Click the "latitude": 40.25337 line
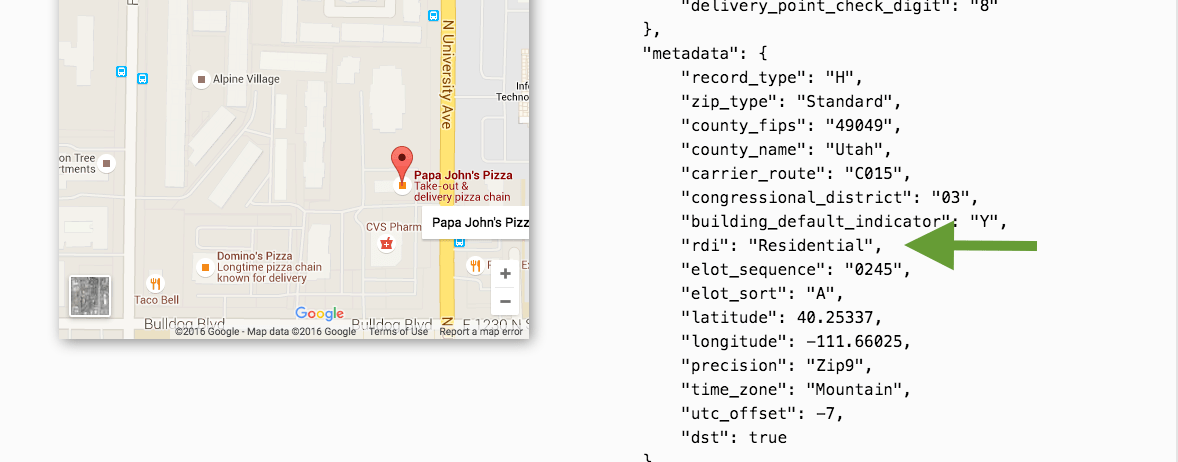This screenshot has height=462, width=1178. point(780,318)
